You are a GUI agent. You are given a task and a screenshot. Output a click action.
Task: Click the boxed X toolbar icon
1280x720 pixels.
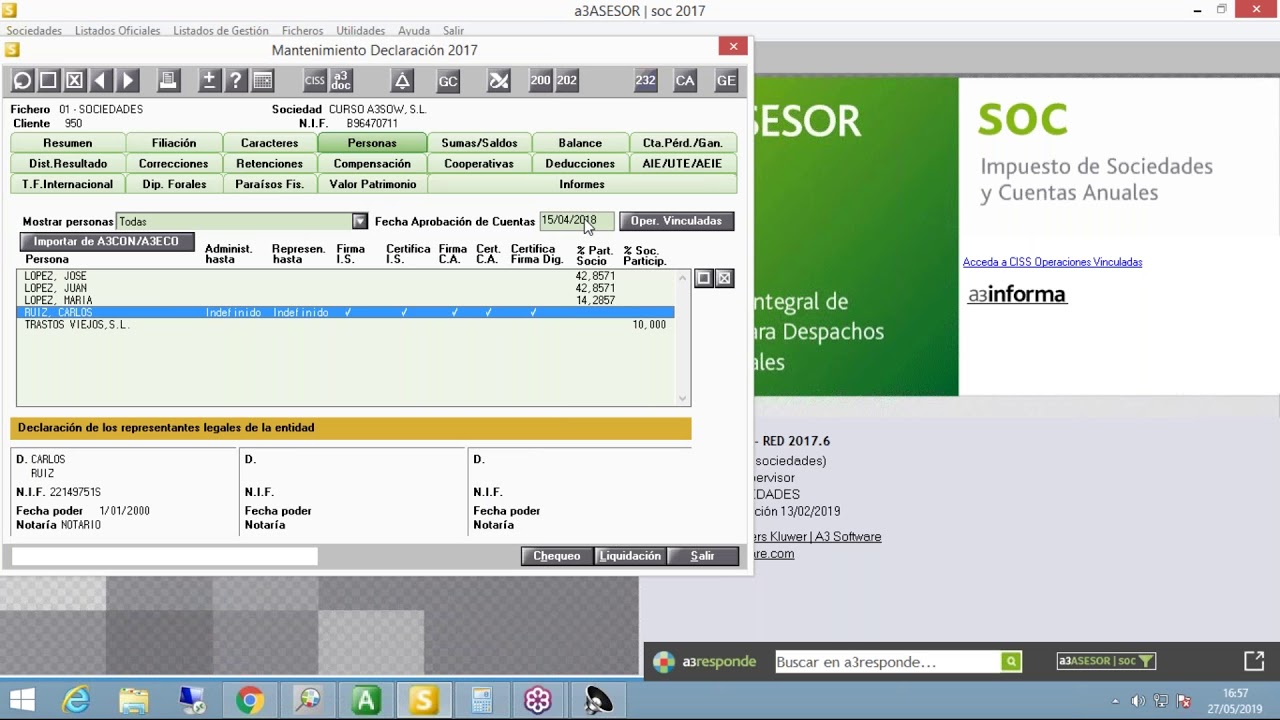(x=75, y=81)
